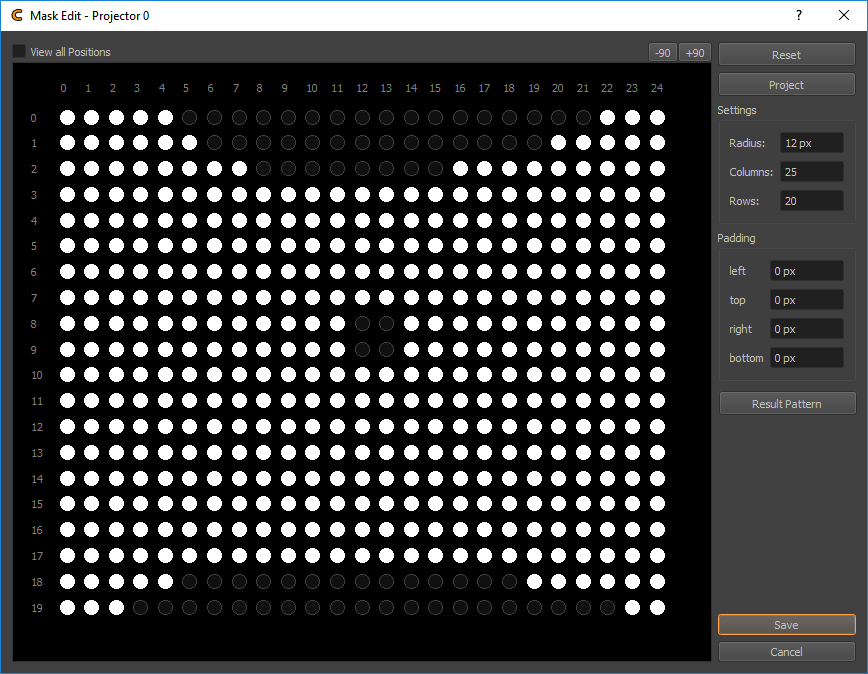Viewport: 868px width, 674px height.
Task: Toggle the dot at row 0, column 24
Action: point(657,117)
